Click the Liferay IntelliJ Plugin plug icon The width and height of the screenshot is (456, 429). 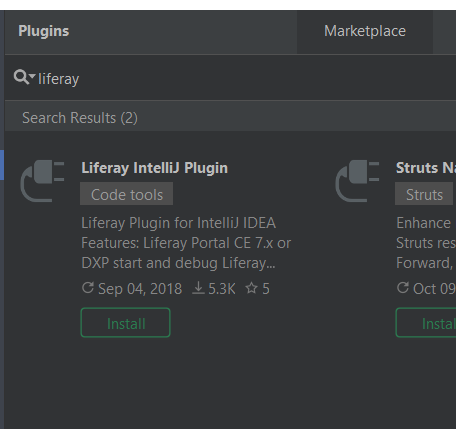pos(42,181)
